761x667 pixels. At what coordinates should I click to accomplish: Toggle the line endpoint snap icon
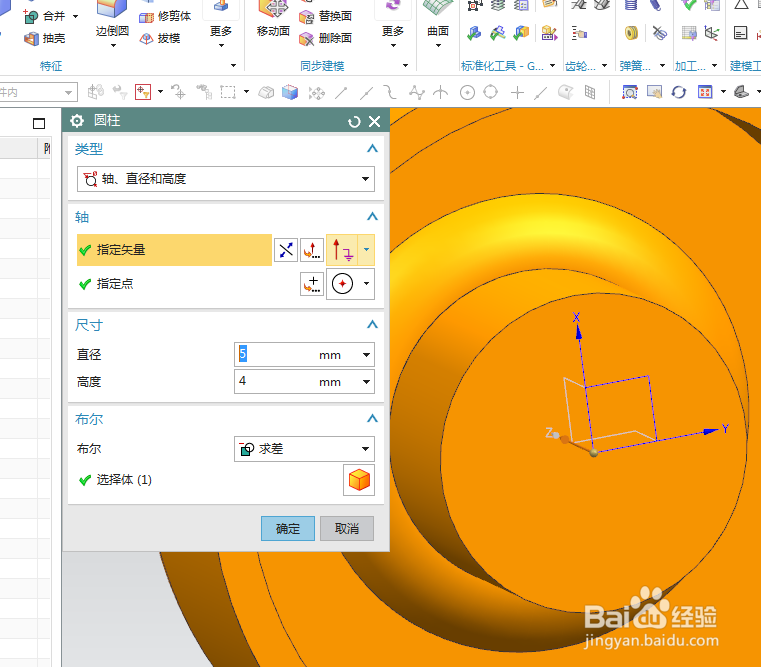342,92
